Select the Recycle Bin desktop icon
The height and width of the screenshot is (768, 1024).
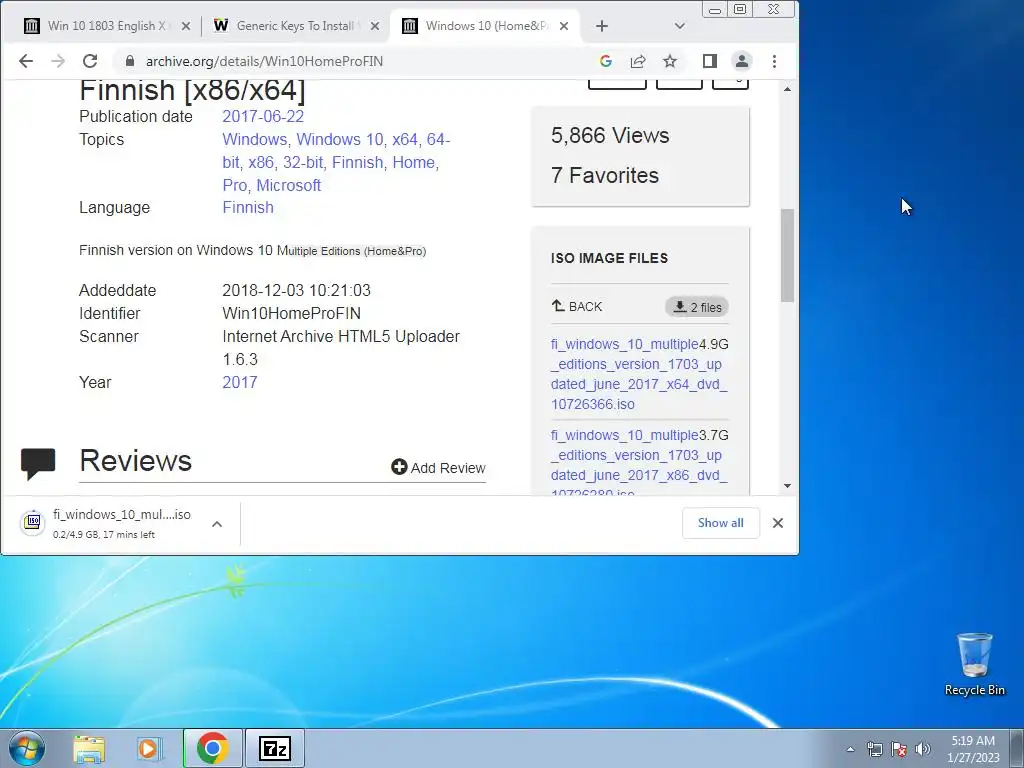tap(974, 664)
